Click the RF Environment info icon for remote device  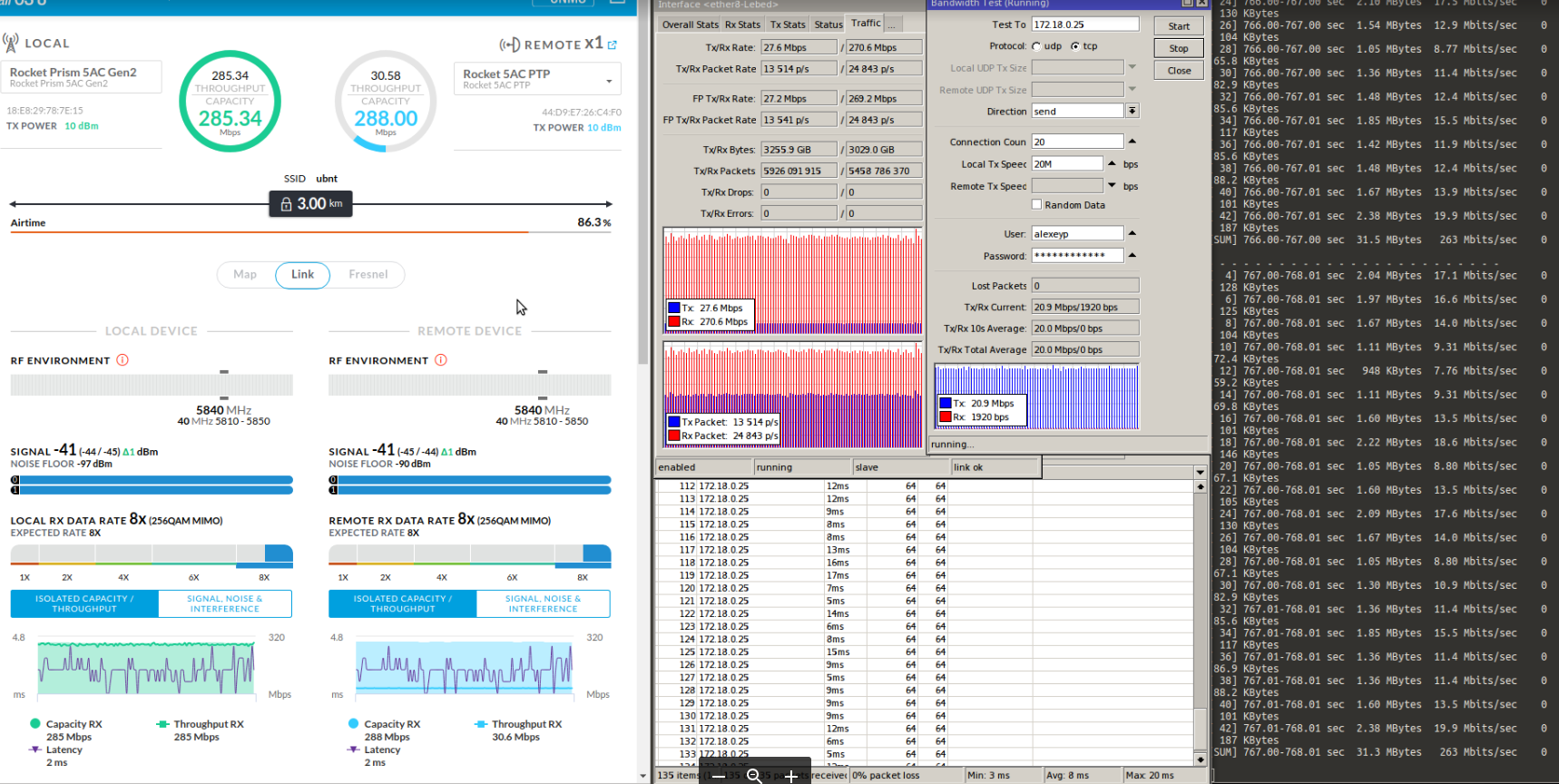441,360
